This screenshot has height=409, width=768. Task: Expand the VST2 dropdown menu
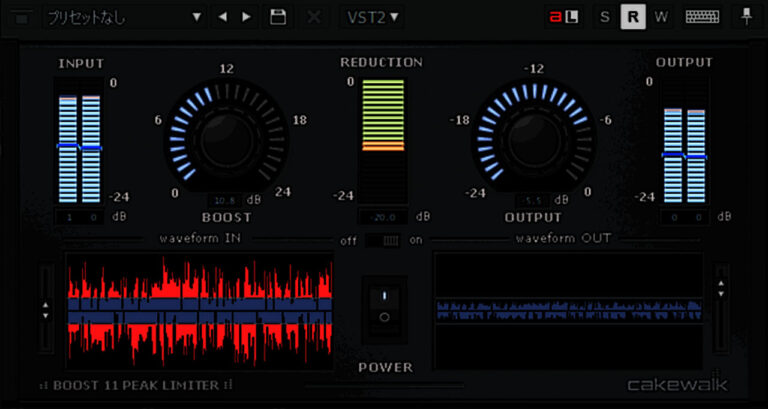point(374,17)
